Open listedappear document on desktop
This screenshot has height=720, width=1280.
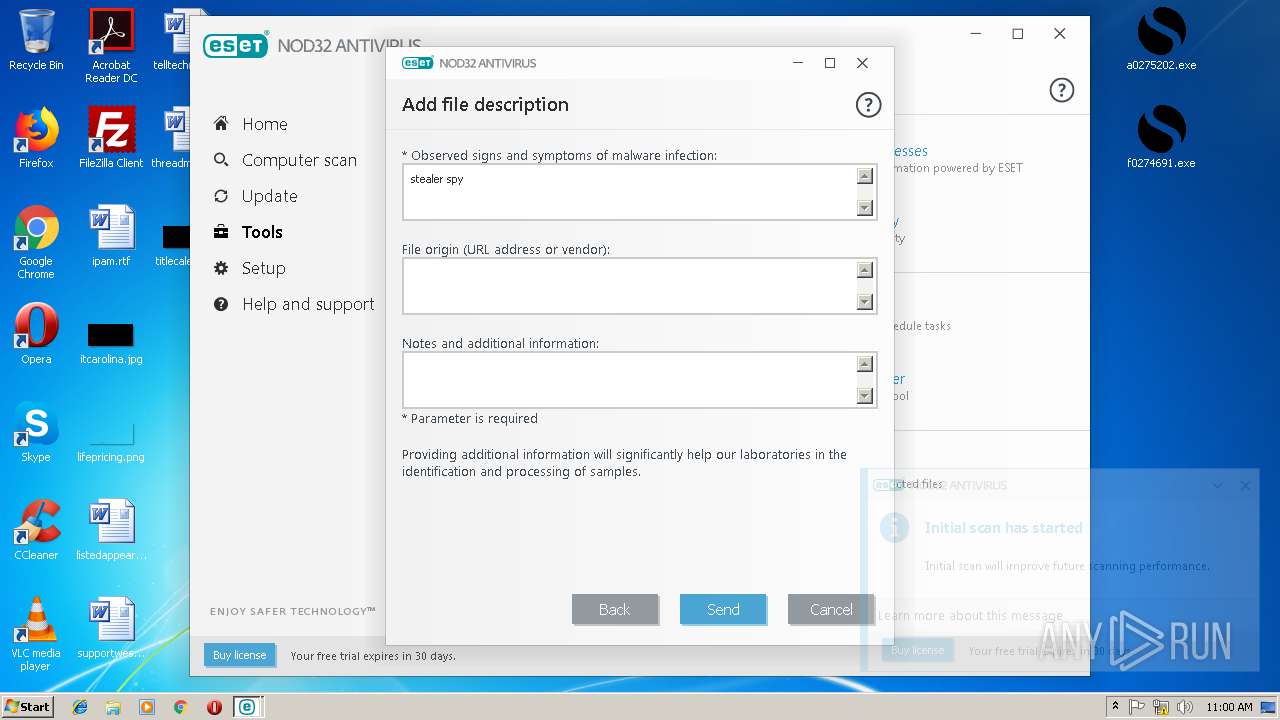(111, 529)
